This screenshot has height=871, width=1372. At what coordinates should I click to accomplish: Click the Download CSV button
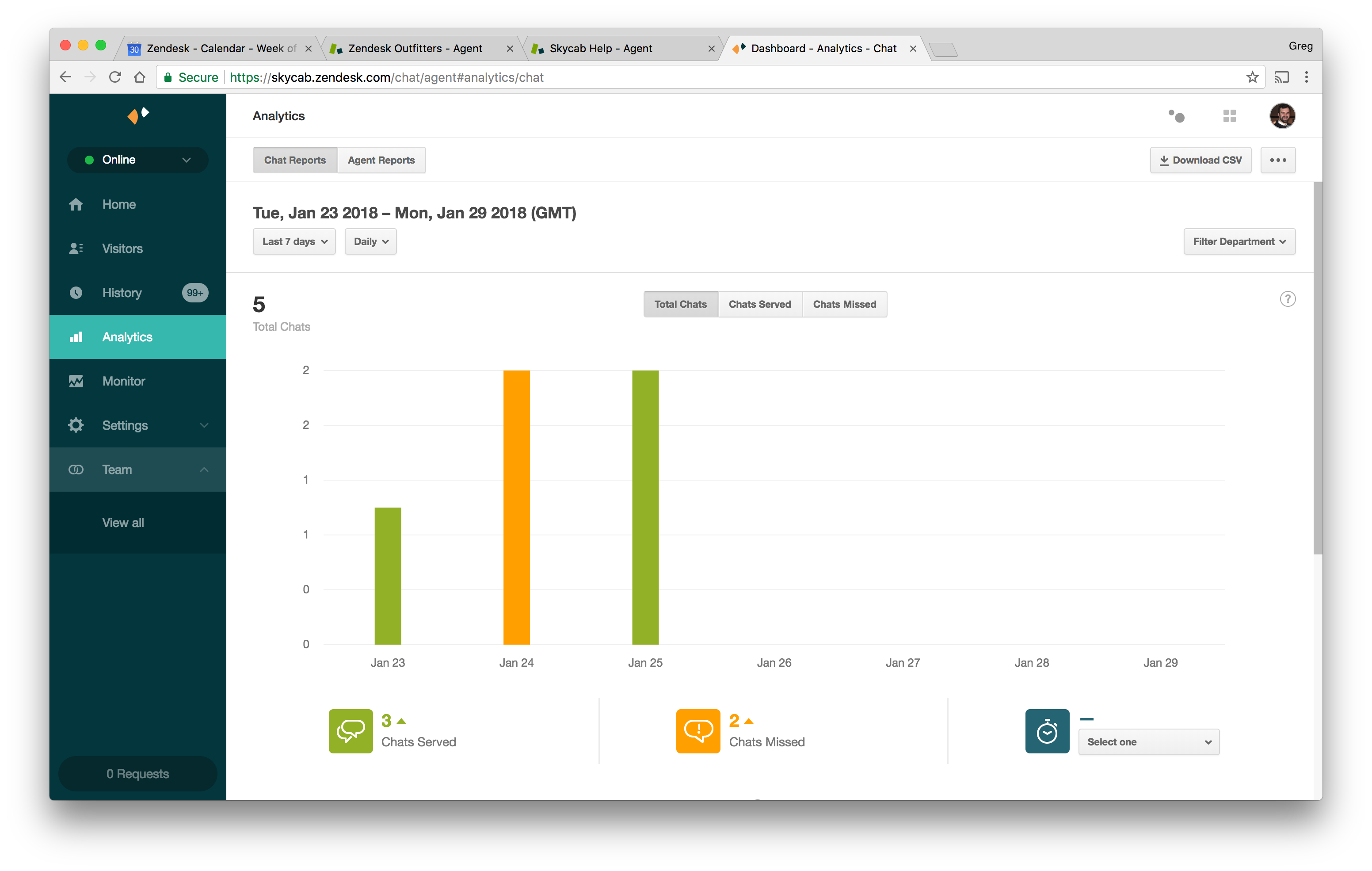tap(1200, 160)
